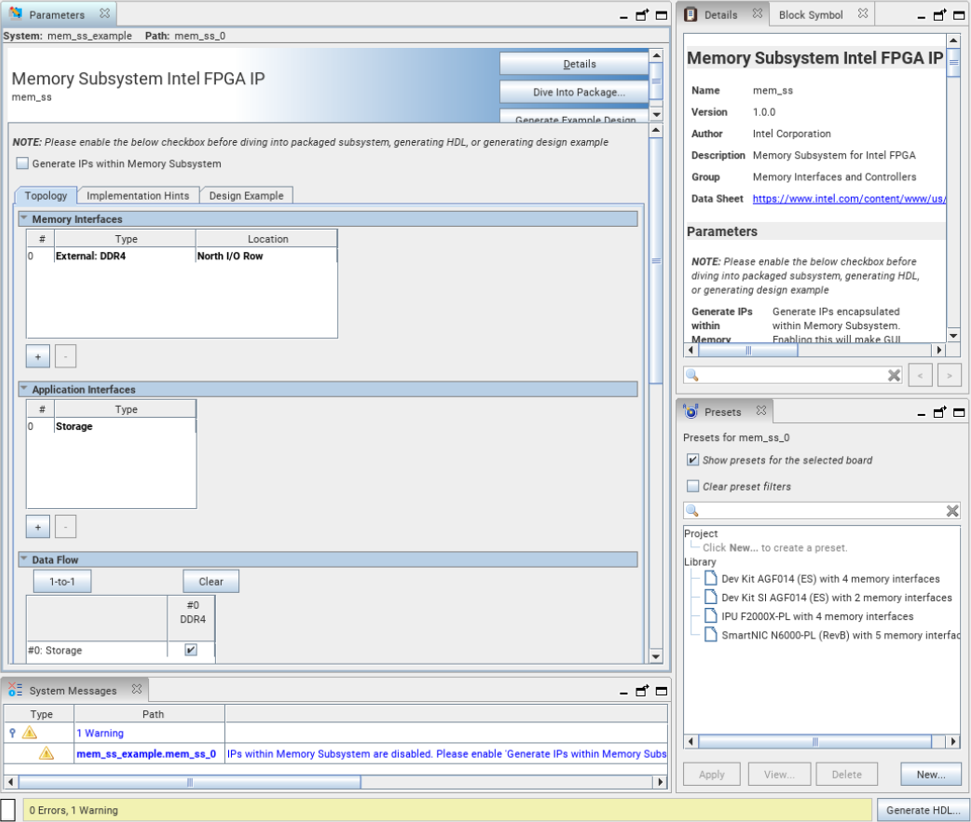Toggle Show presets for the selected board

pyautogui.click(x=693, y=460)
